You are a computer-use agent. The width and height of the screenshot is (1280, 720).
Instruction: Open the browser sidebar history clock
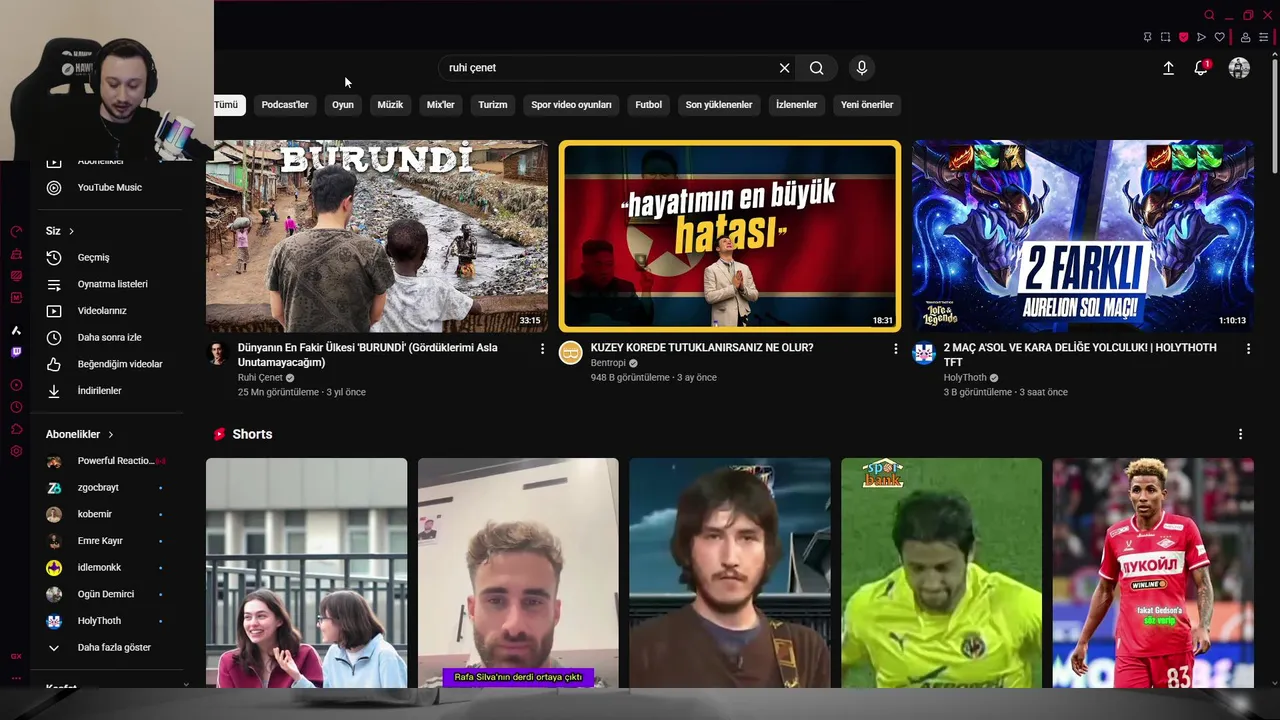16,407
